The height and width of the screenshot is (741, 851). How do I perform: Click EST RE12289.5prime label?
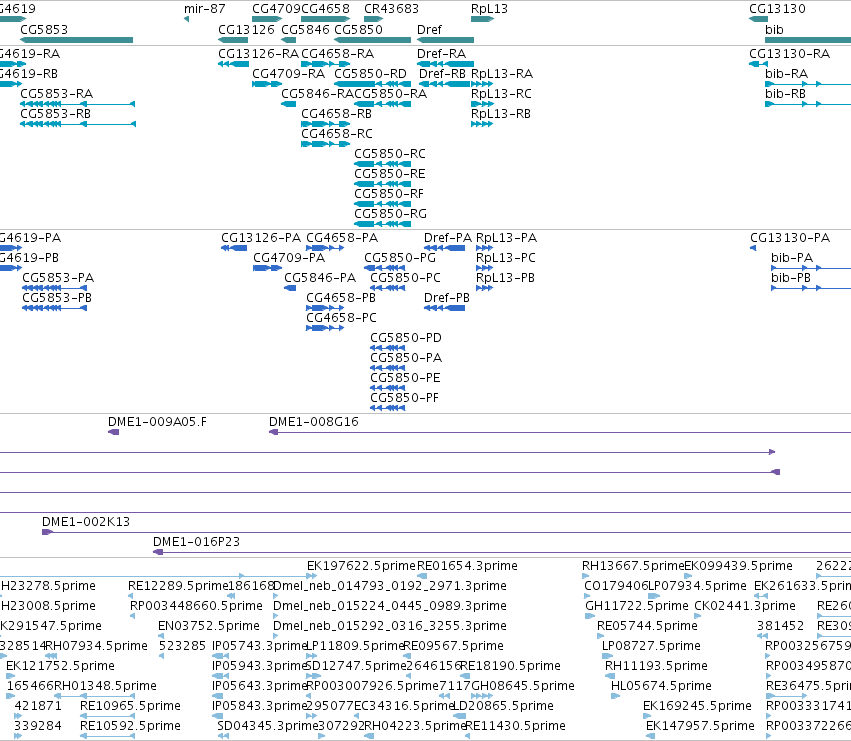[177, 586]
